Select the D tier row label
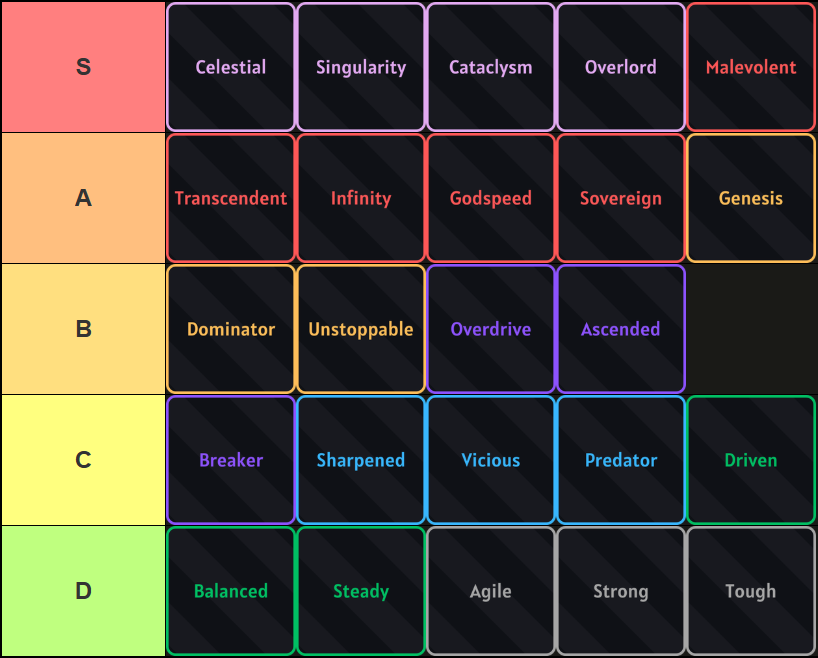The width and height of the screenshot is (818, 658). tap(83, 591)
